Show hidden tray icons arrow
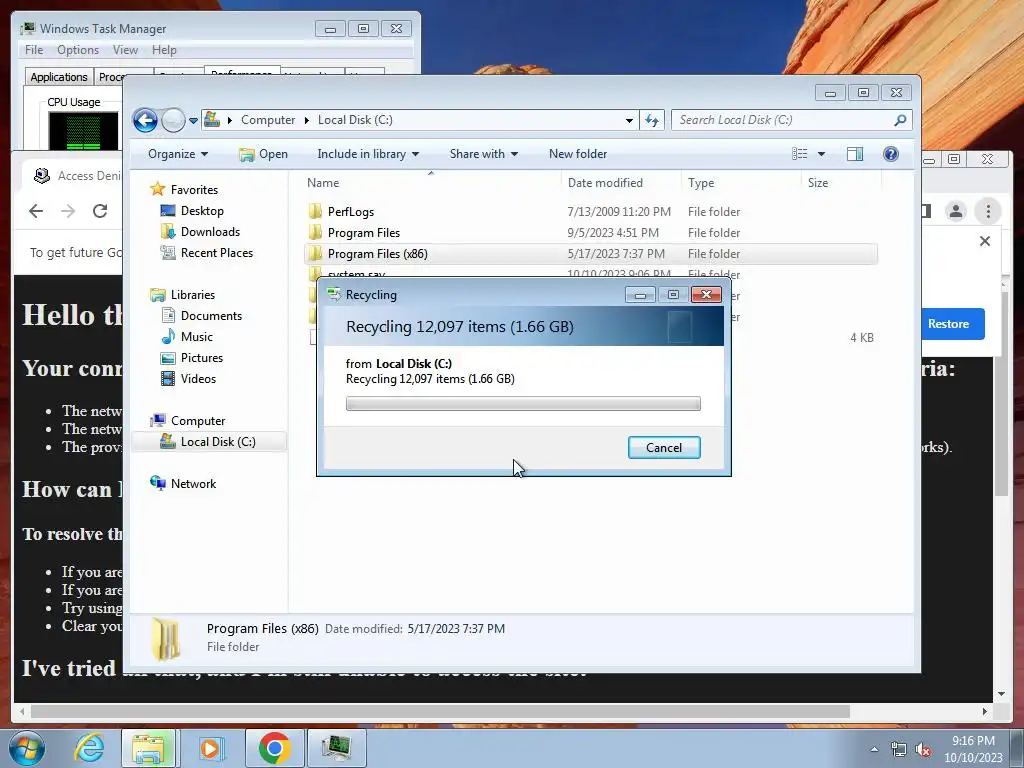This screenshot has height=768, width=1024. tap(874, 749)
